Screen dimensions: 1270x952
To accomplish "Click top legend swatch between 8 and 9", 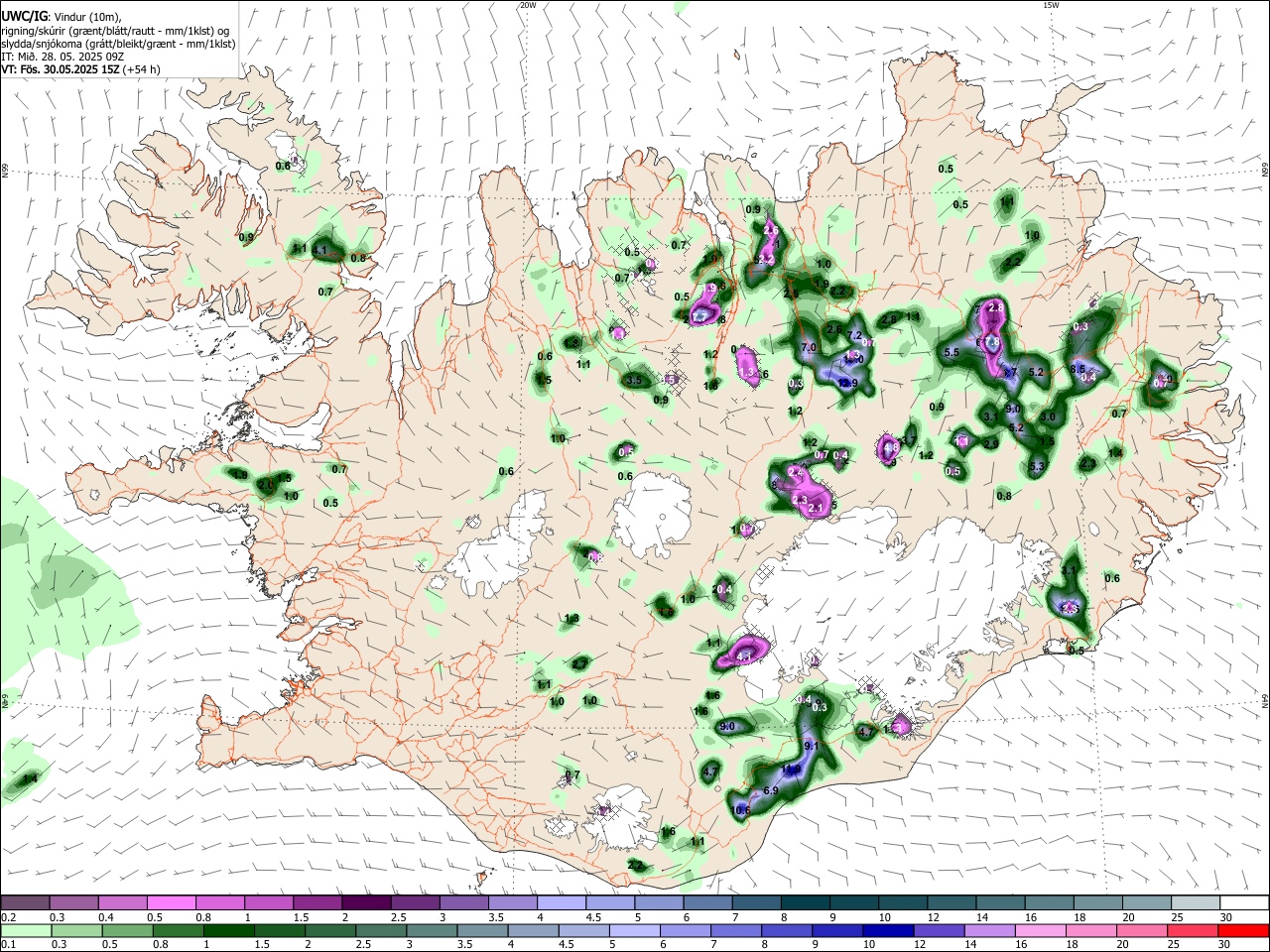I will pyautogui.click(x=806, y=902).
